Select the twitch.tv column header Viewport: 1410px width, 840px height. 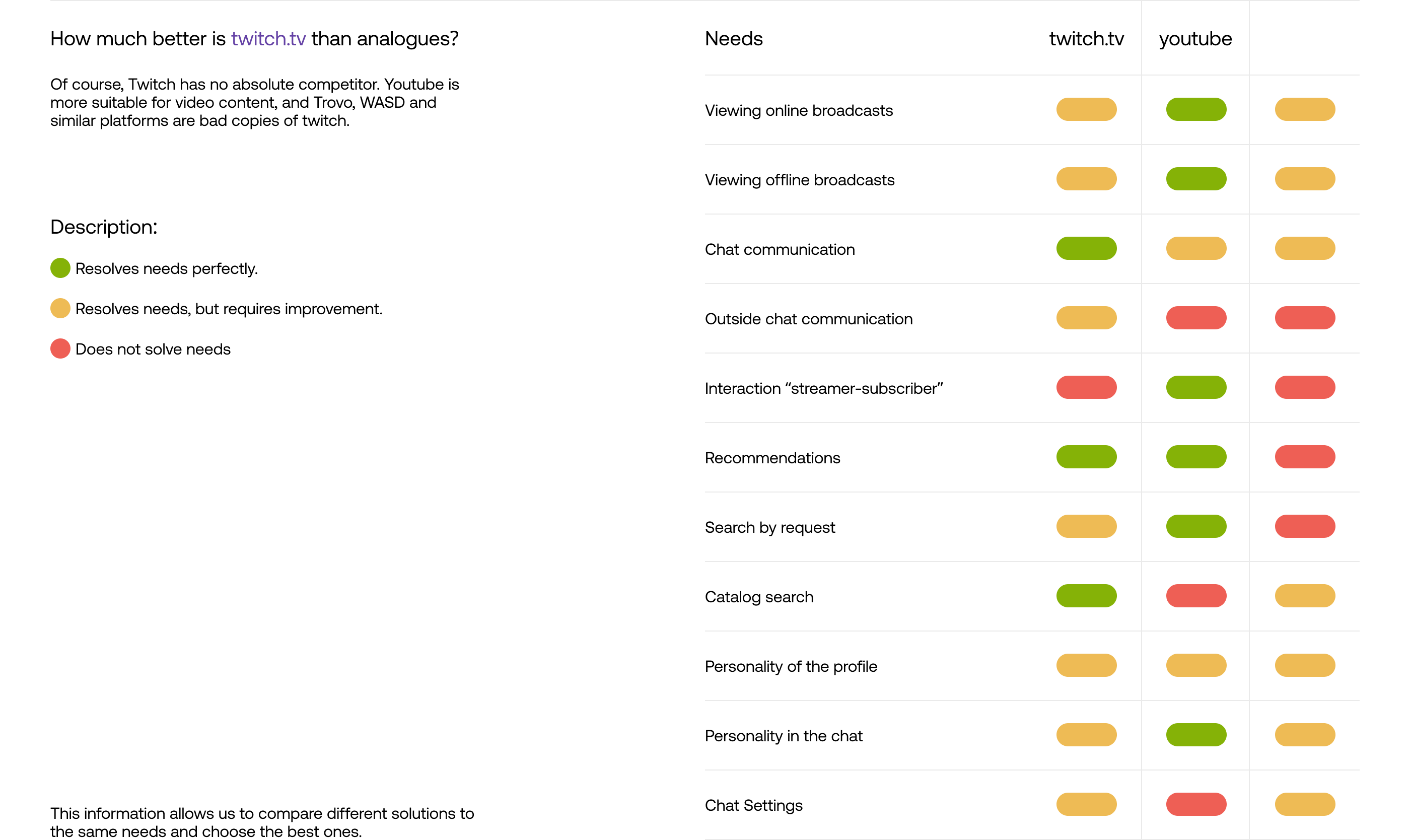click(1086, 38)
